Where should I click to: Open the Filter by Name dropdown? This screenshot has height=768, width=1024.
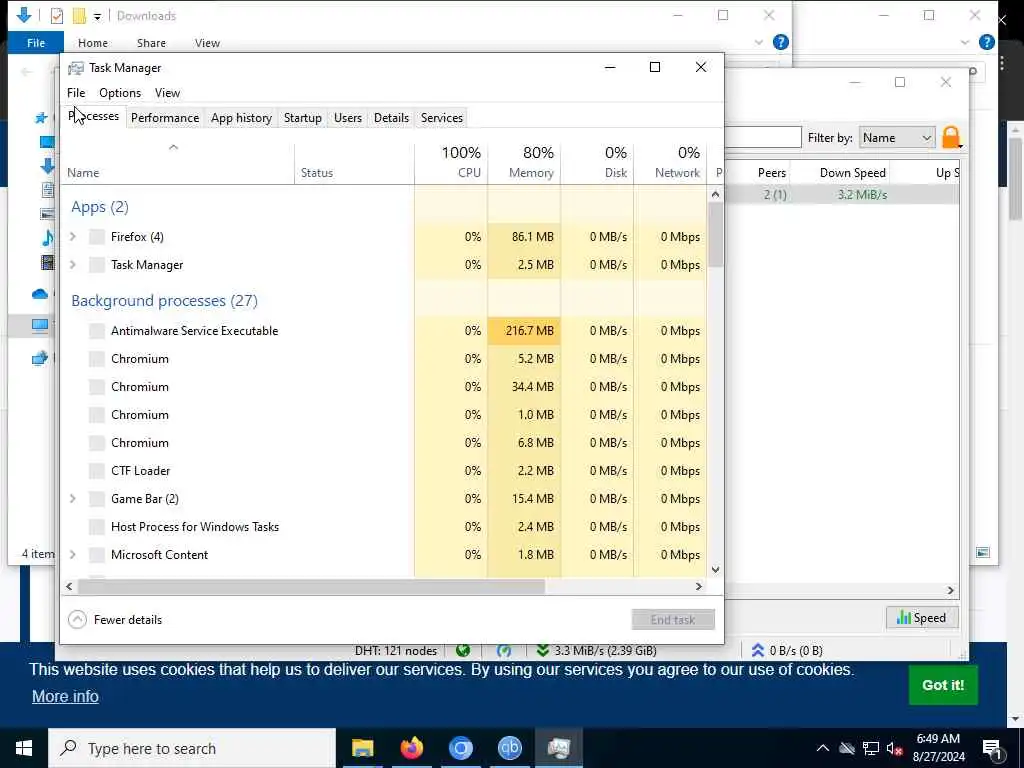[897, 138]
